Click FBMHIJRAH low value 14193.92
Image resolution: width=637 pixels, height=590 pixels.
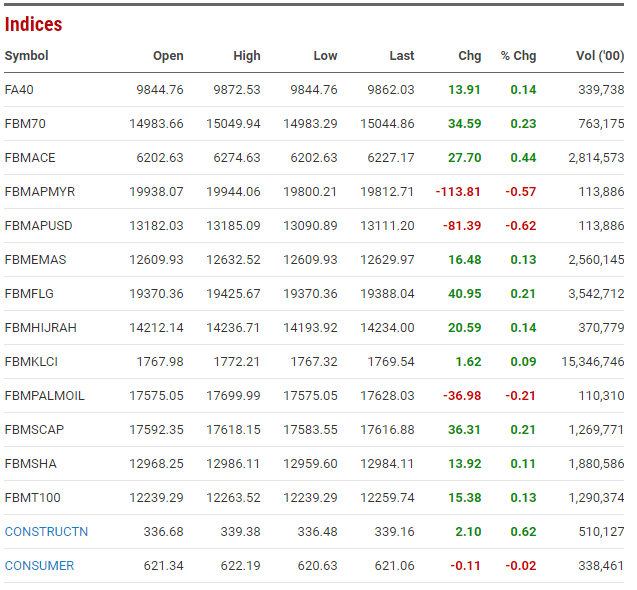[x=310, y=328]
